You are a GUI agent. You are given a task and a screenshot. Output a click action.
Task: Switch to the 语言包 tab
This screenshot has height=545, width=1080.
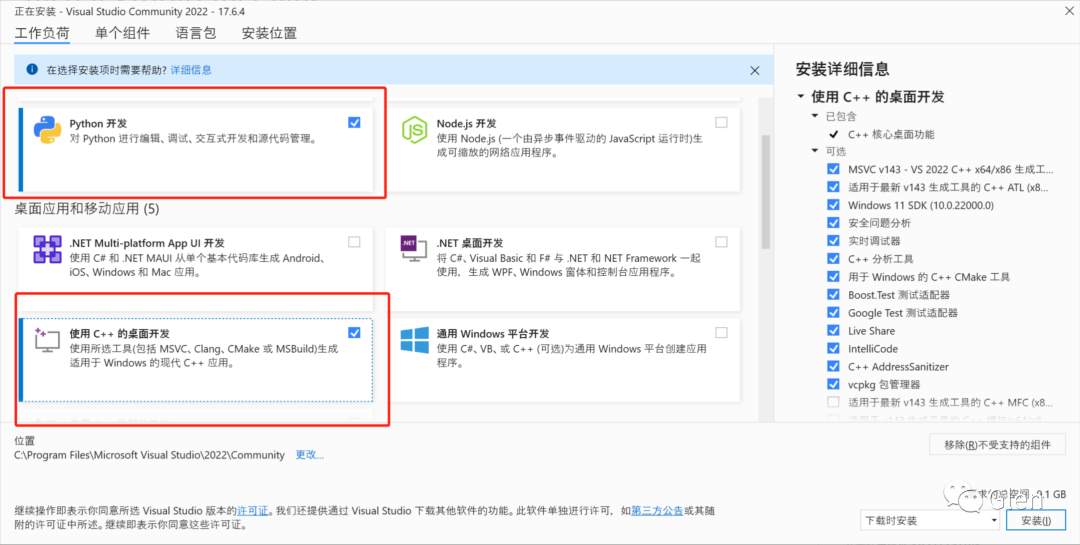196,32
